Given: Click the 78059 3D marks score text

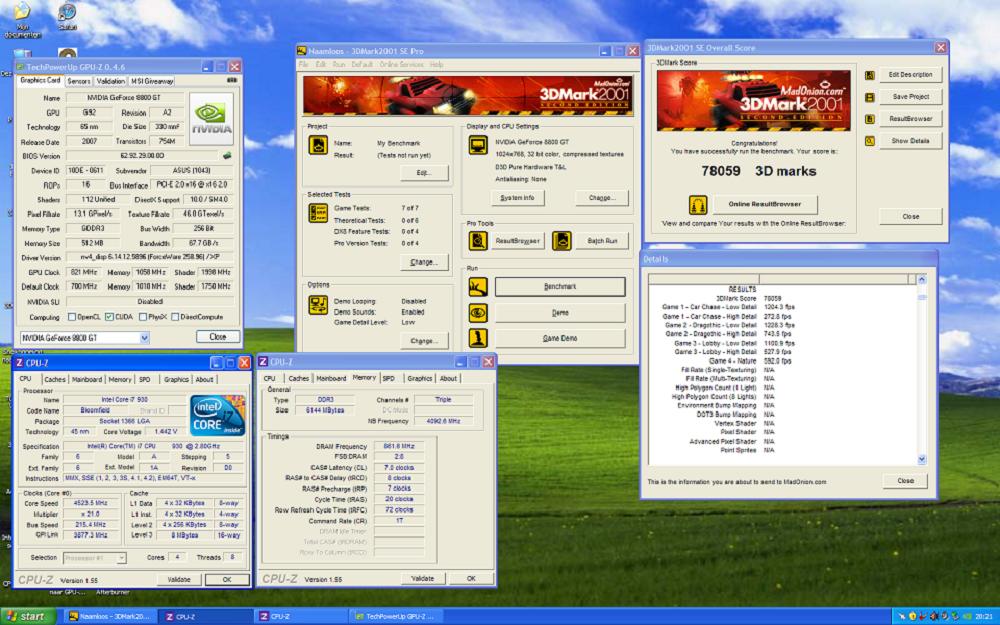Looking at the screenshot, I should coord(758,172).
